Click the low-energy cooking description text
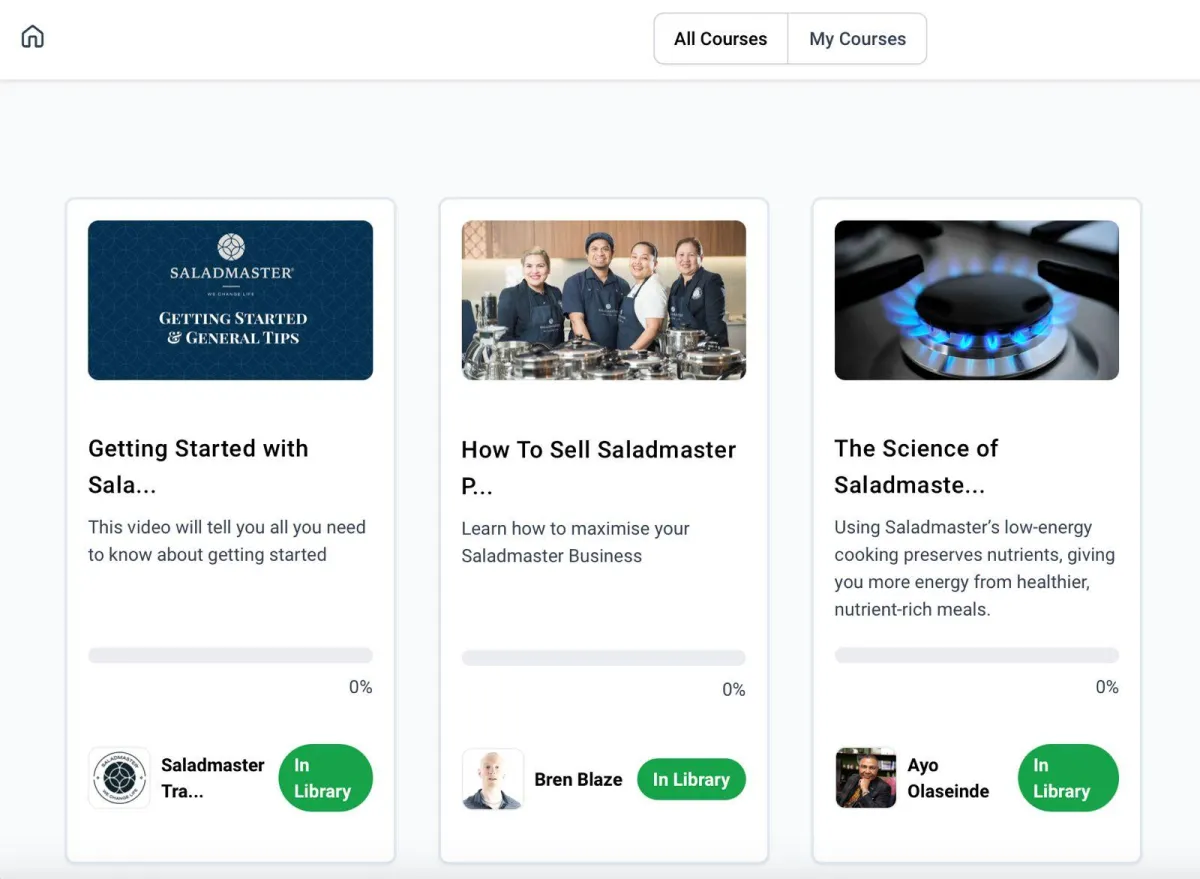The width and height of the screenshot is (1200, 879). point(975,568)
